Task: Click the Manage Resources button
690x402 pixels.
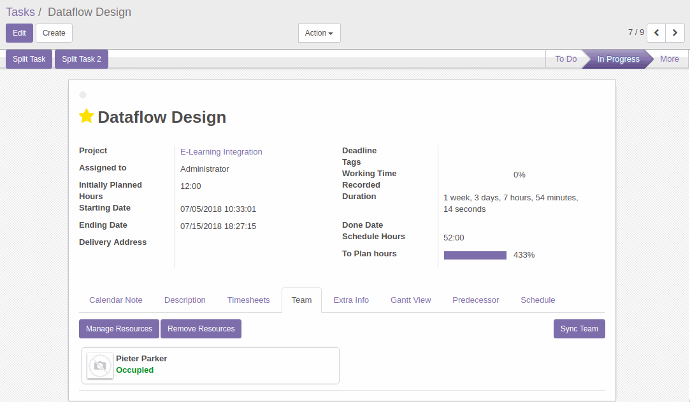Action: (119, 328)
